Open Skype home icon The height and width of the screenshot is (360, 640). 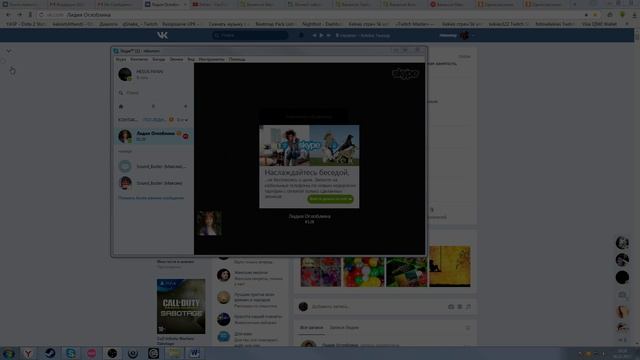coord(121,107)
